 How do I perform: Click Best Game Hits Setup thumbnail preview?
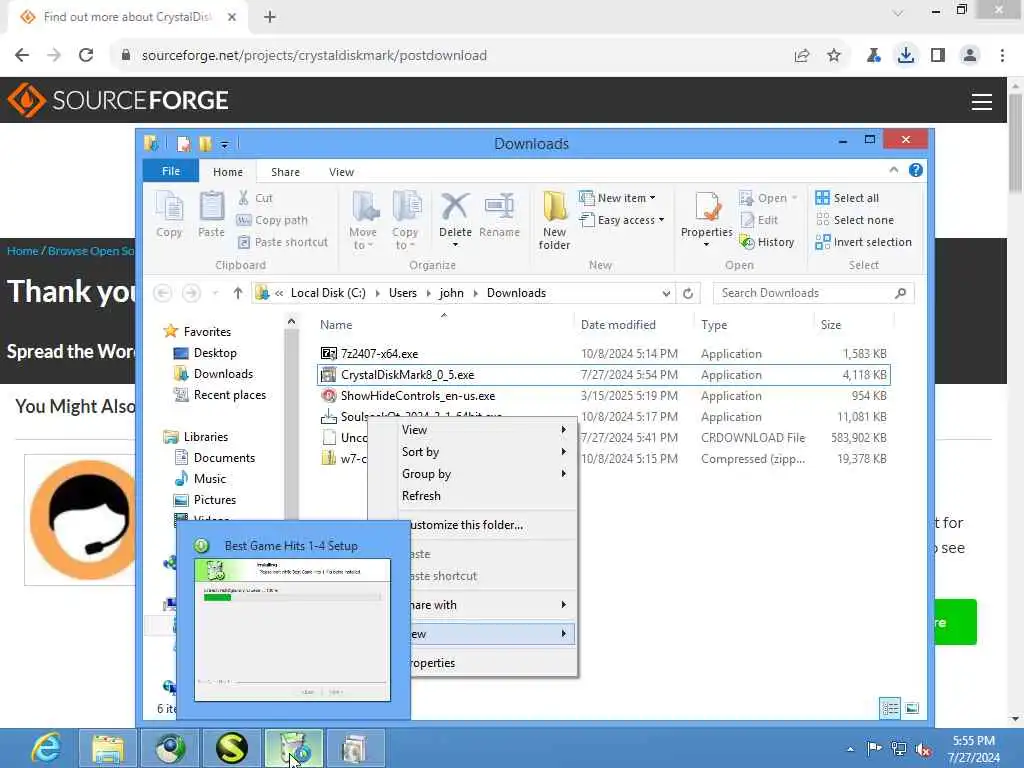293,630
